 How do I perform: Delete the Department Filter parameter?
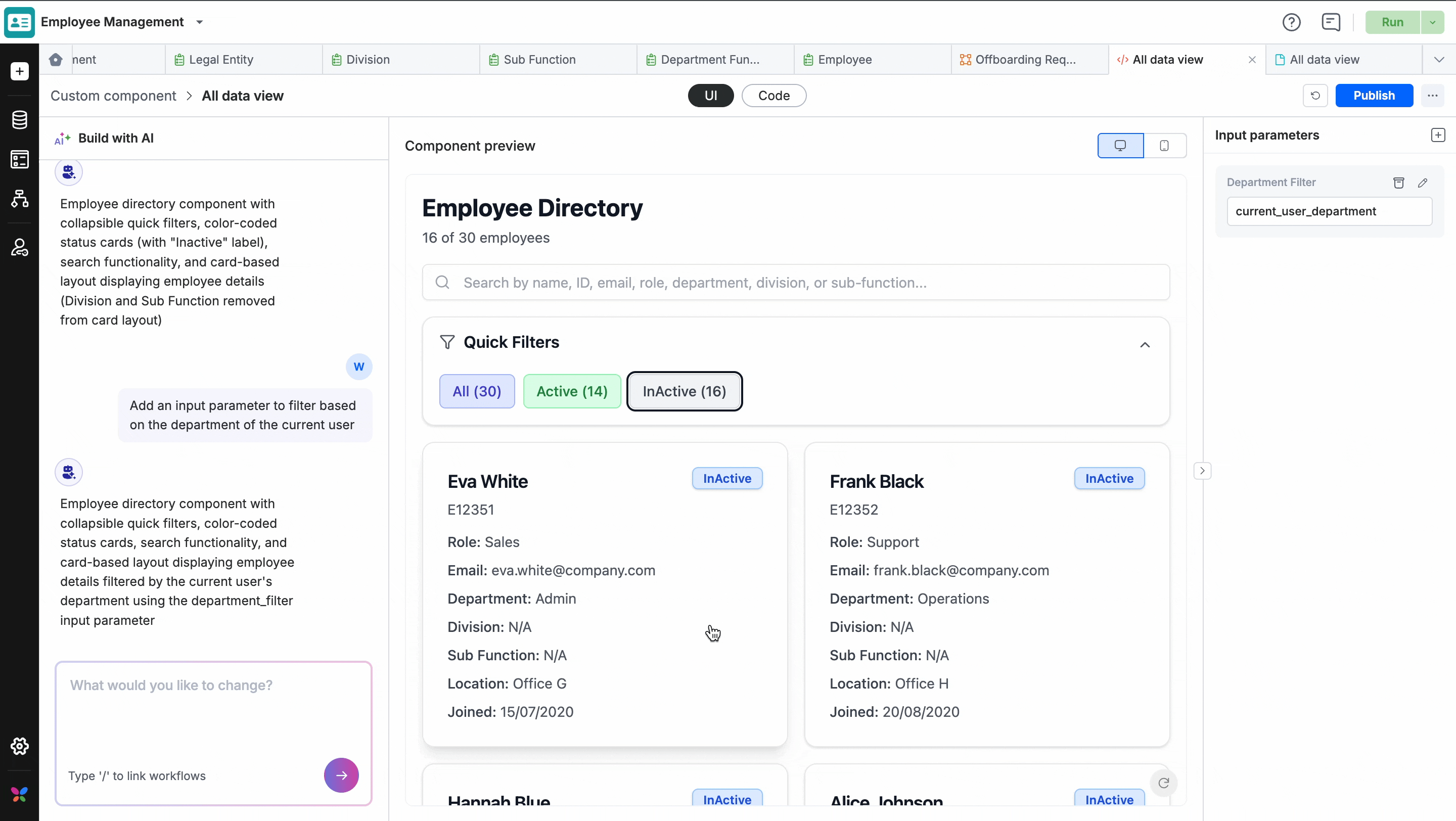pos(1399,183)
